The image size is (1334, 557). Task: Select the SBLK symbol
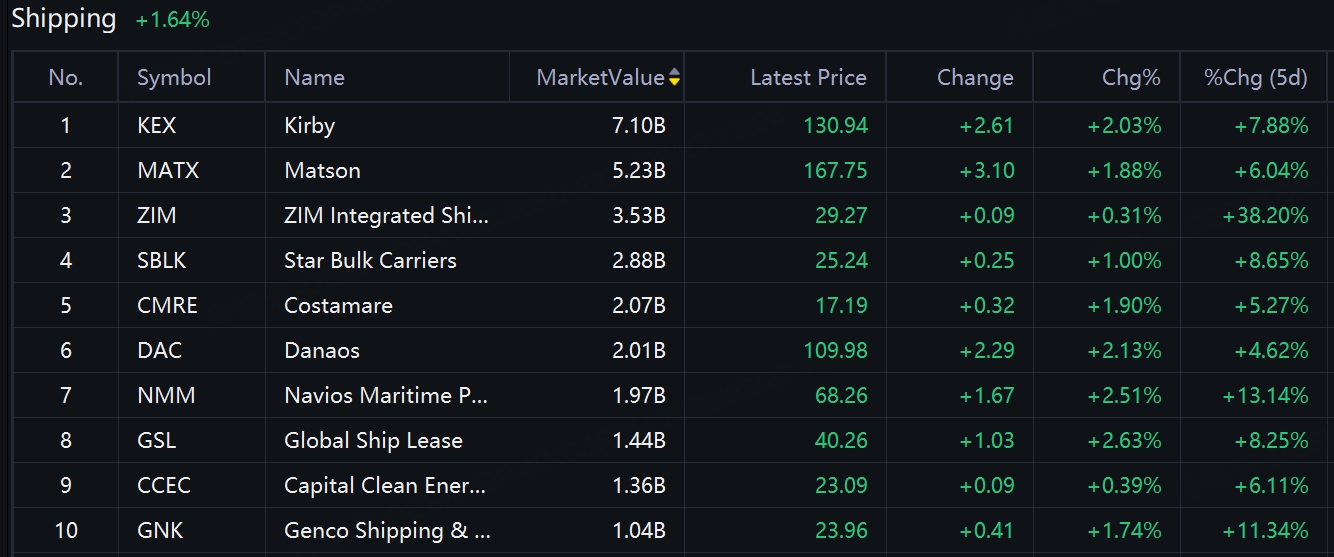click(162, 260)
